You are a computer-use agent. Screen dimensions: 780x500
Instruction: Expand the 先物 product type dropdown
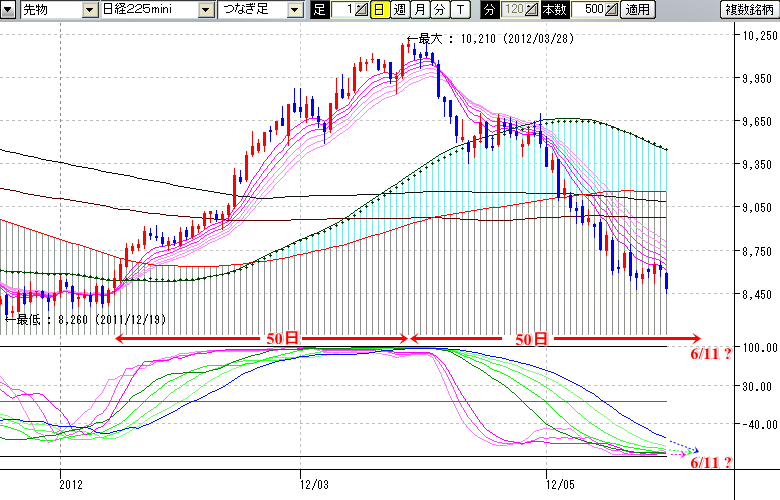pos(90,9)
